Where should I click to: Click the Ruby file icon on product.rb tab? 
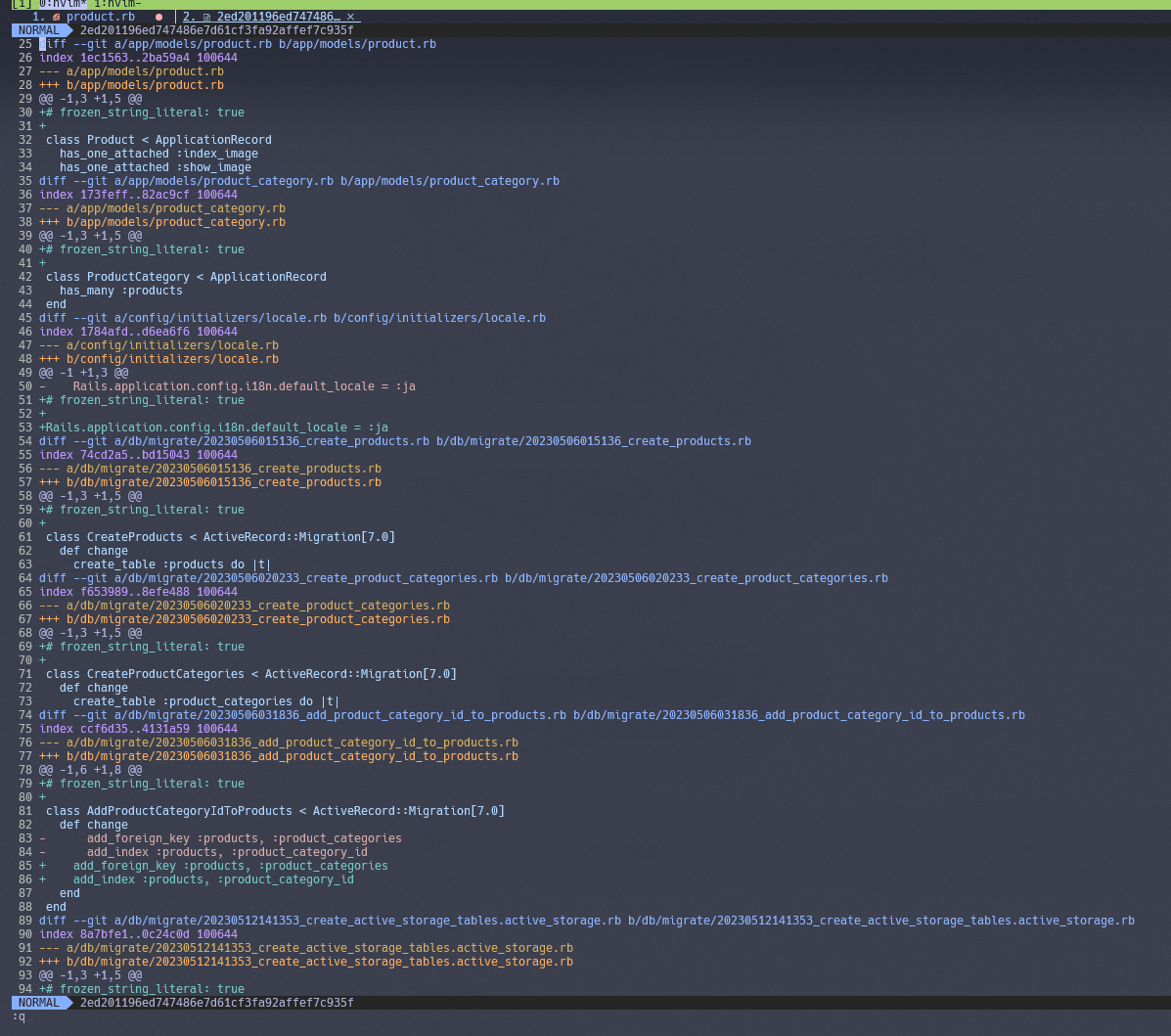[56, 17]
